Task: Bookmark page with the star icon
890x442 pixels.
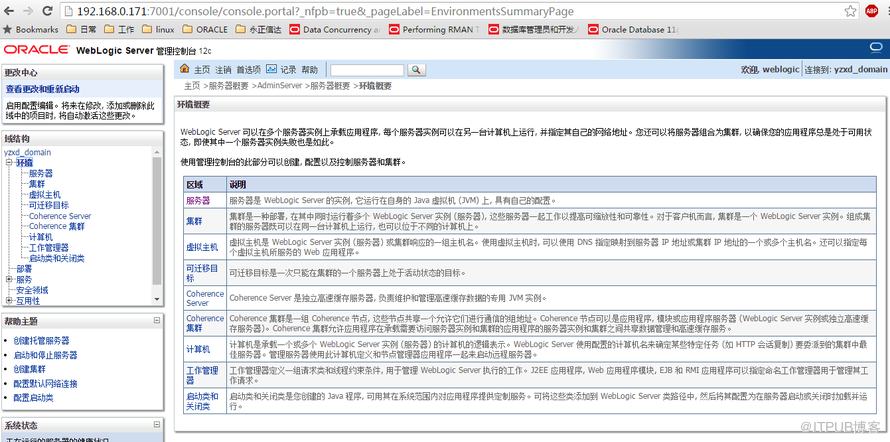Action: click(x=850, y=11)
